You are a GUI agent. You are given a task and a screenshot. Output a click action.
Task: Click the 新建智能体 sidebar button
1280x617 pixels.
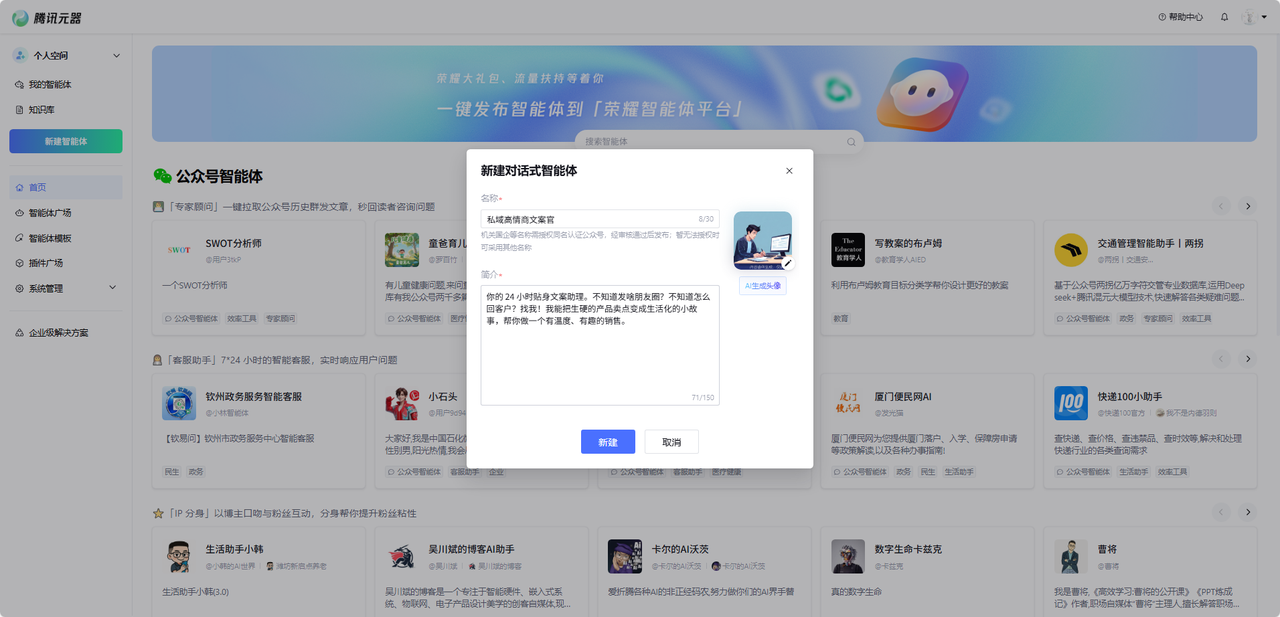coord(66,141)
